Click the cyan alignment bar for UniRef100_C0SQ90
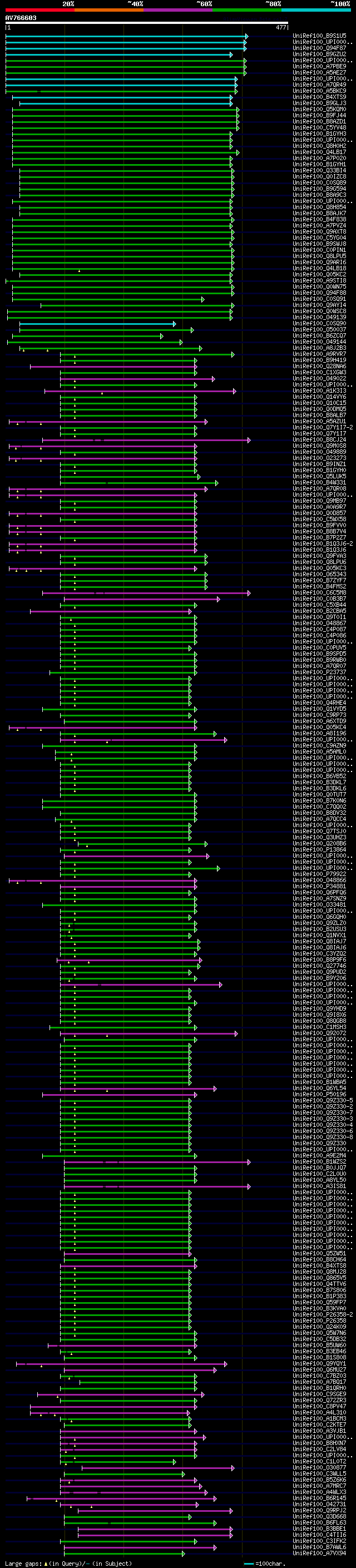This screenshot has height=1568, width=356. (x=97, y=324)
